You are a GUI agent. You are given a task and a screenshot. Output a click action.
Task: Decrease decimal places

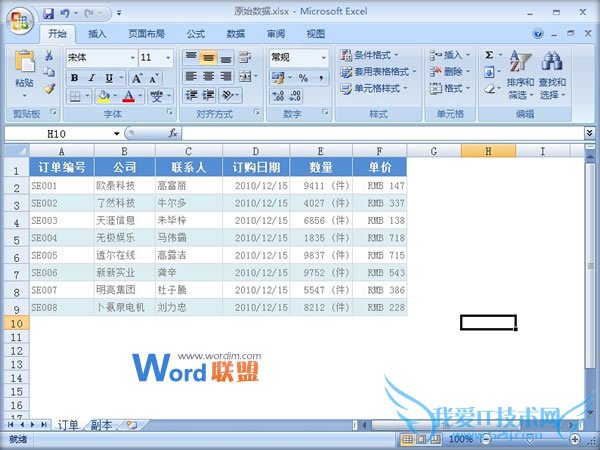click(295, 96)
